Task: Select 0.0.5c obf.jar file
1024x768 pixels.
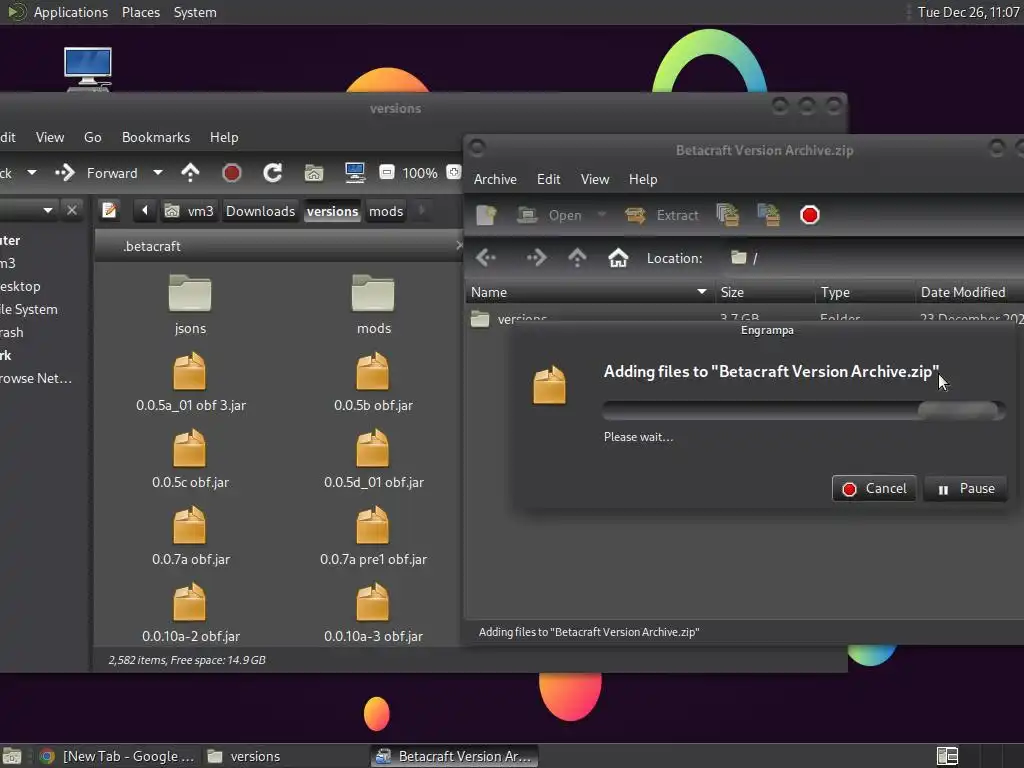Action: (190, 459)
